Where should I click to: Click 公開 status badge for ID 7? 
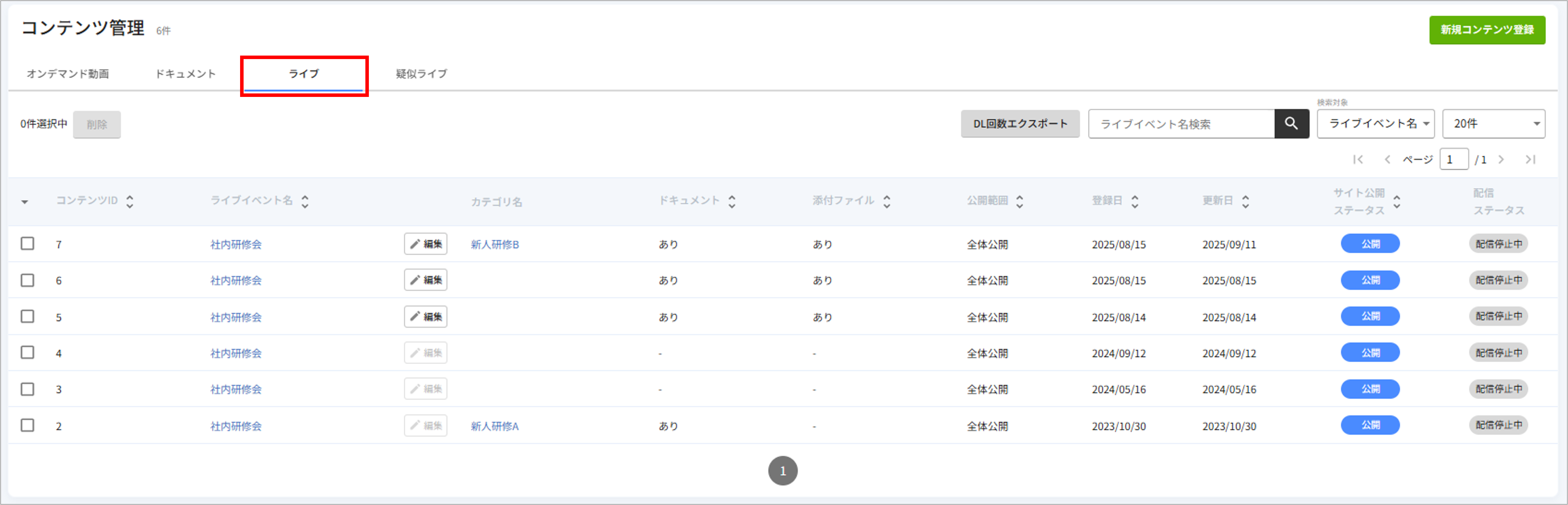pos(1370,244)
